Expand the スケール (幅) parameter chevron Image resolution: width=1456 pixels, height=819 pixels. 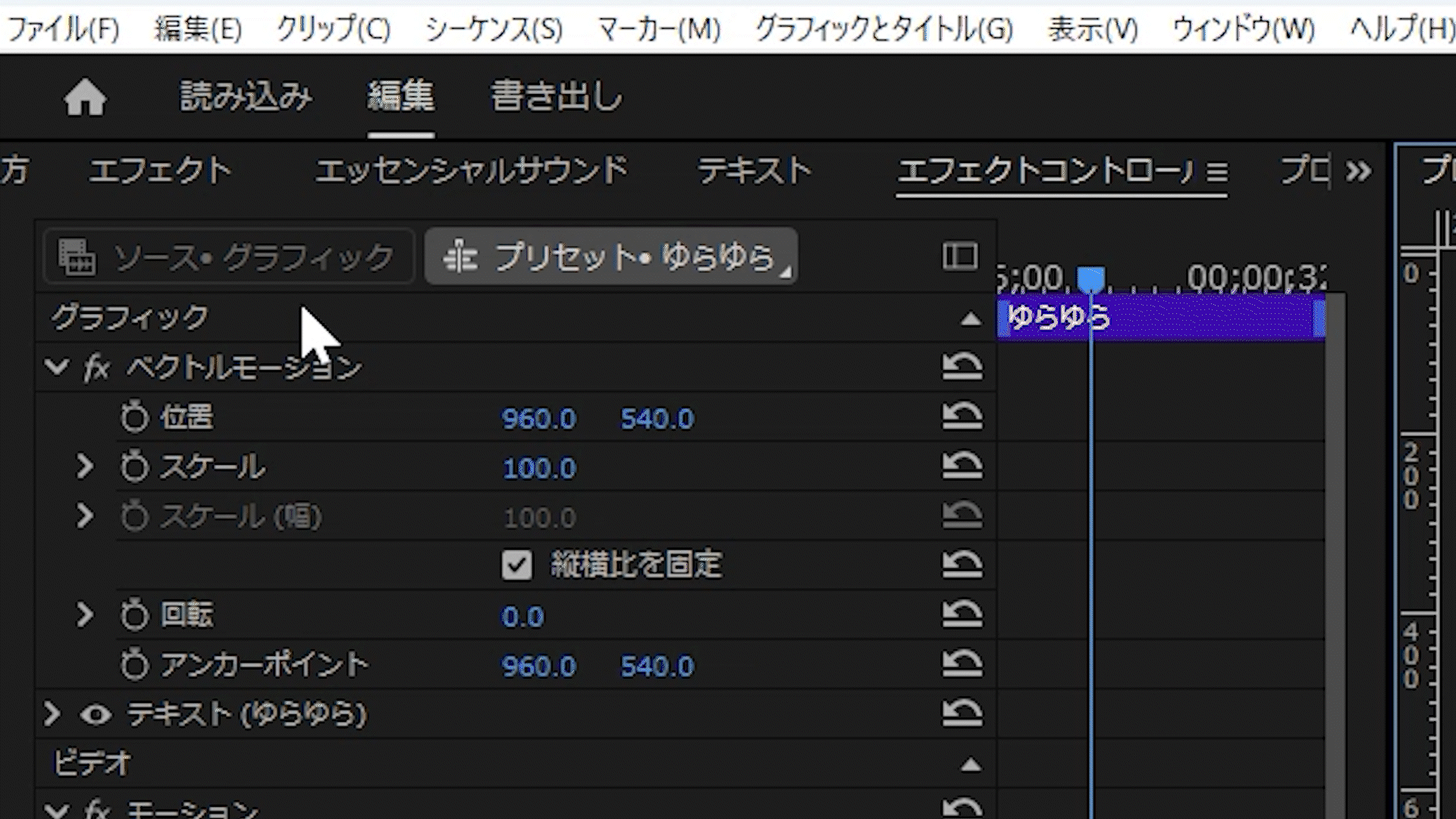click(x=84, y=516)
